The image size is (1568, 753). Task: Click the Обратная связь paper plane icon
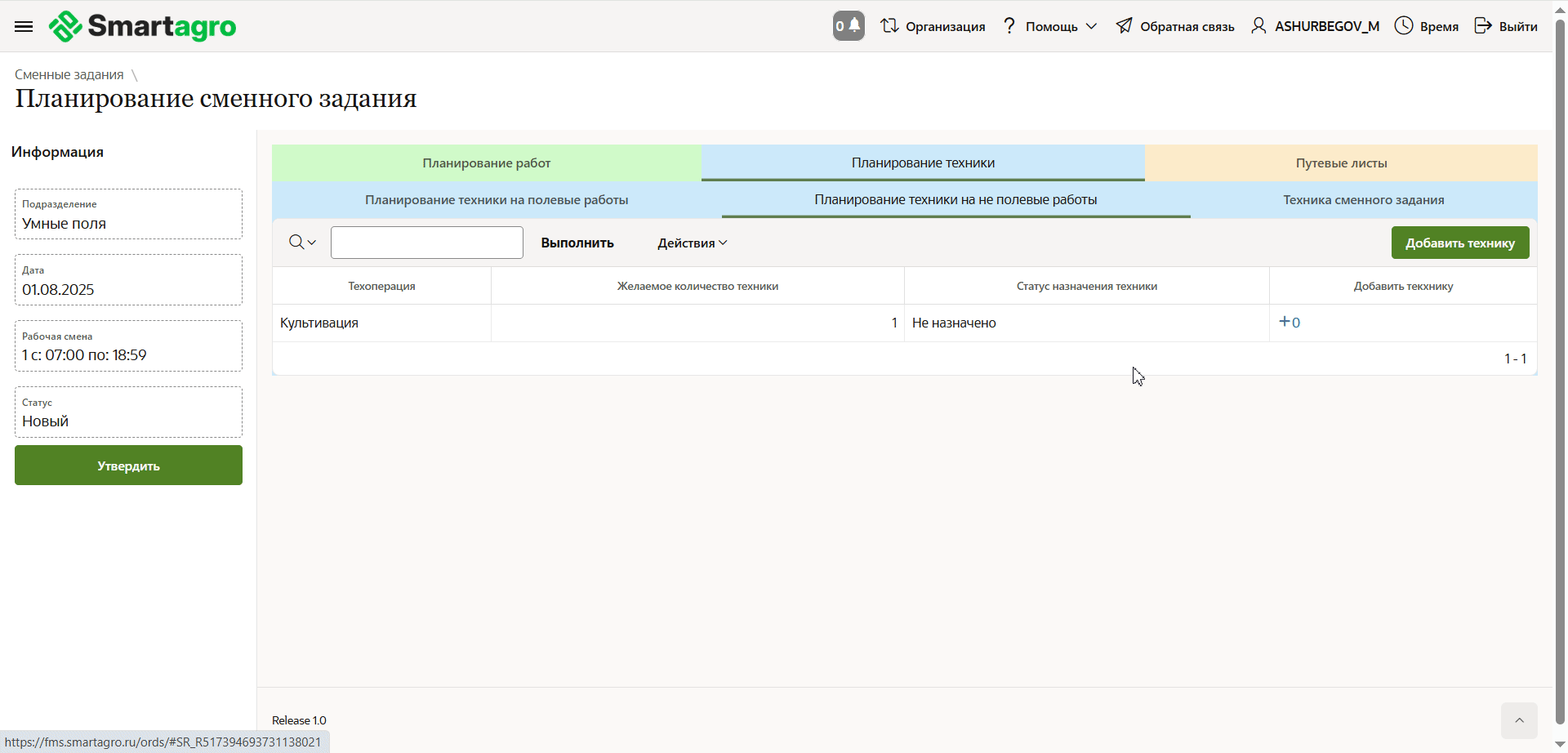pos(1125,26)
